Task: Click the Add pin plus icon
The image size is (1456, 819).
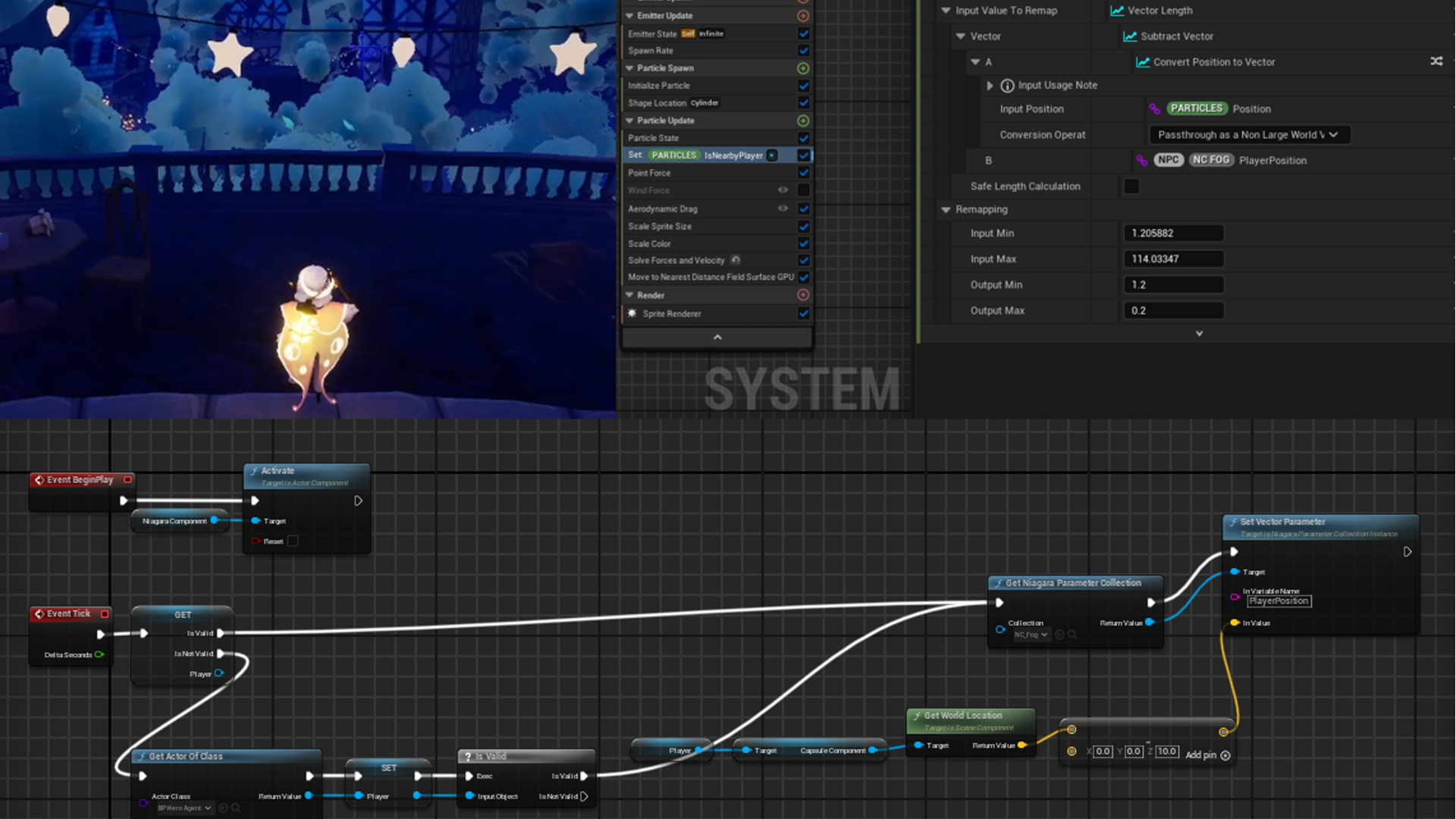Action: point(1225,755)
